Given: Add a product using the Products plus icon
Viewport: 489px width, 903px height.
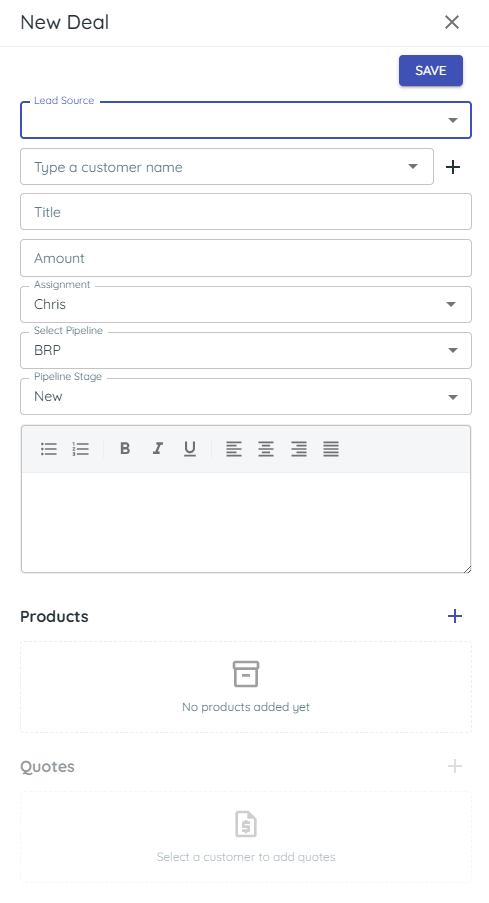Looking at the screenshot, I should [x=455, y=616].
